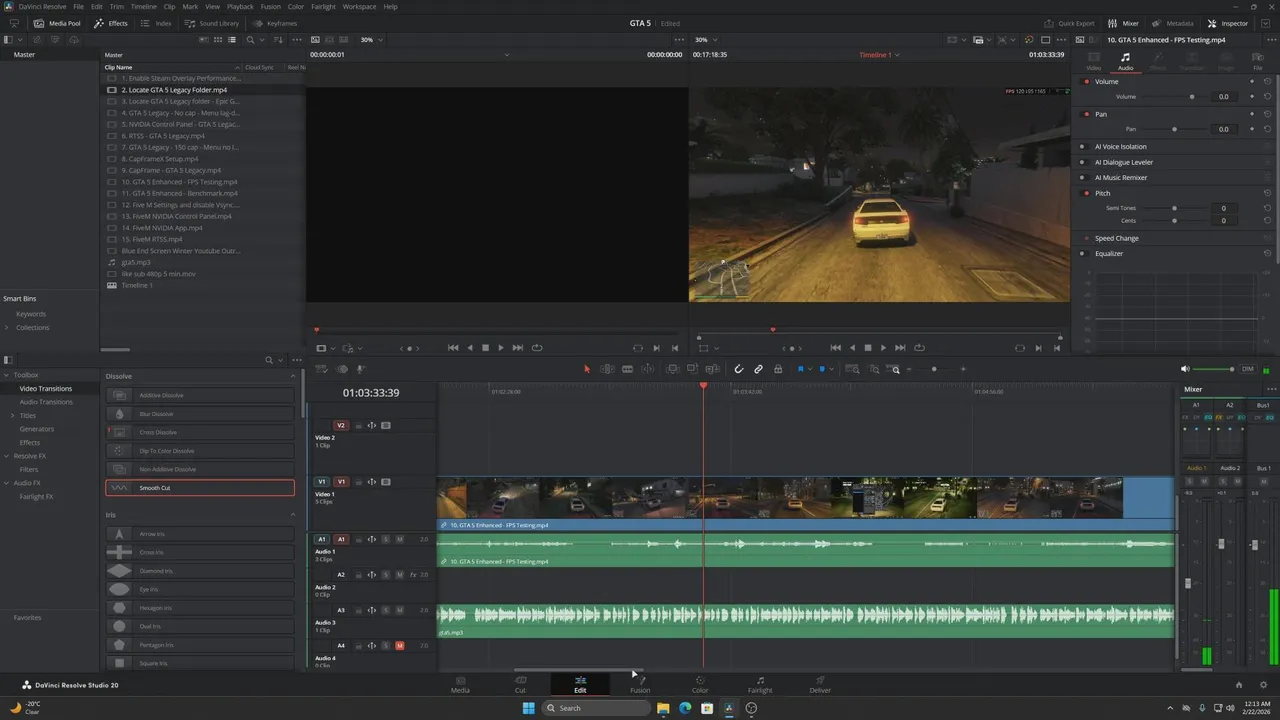Open Windows File Explorer from taskbar
Screen dimensions: 1280x720
point(663,708)
